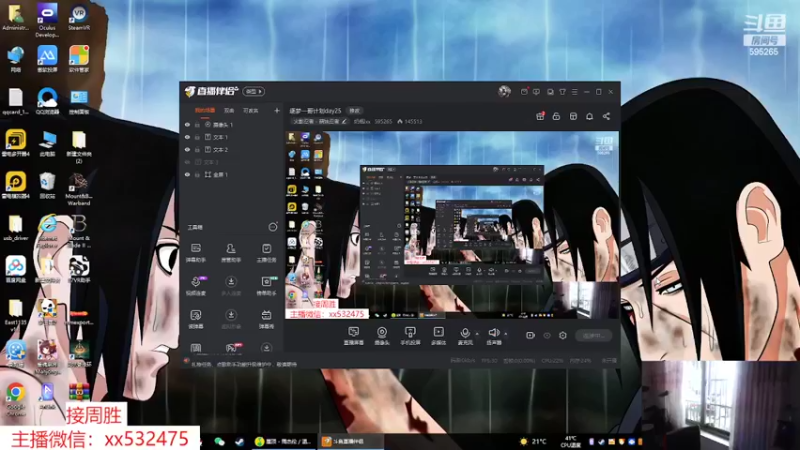Open the 房管助手 tool in the toolbox

(x=231, y=253)
